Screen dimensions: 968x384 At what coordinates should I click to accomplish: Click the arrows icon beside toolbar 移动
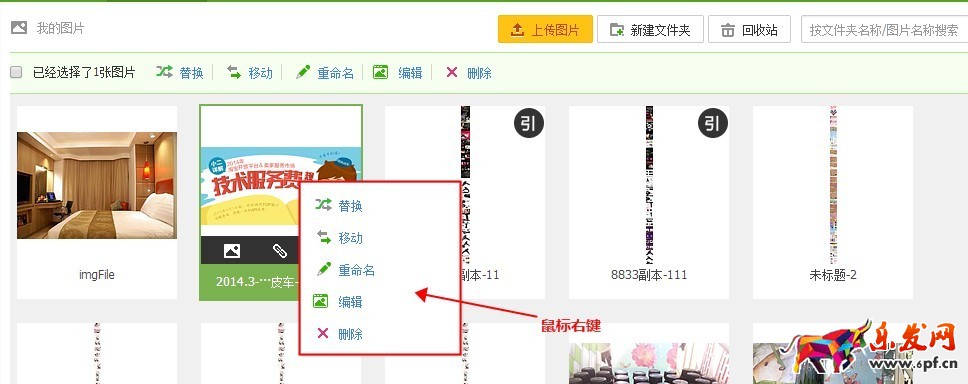[233, 72]
